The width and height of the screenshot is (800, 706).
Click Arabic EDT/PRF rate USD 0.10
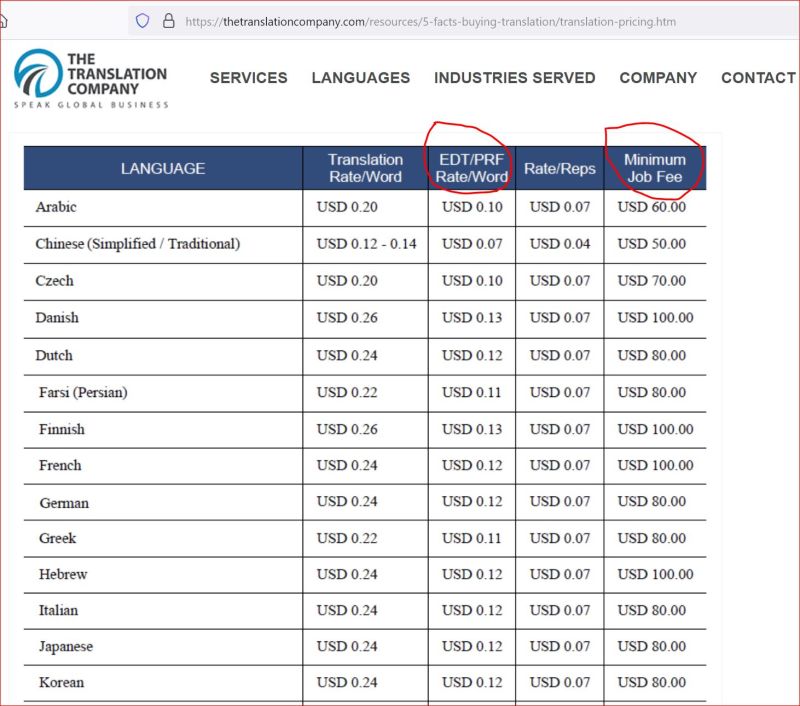click(x=472, y=207)
